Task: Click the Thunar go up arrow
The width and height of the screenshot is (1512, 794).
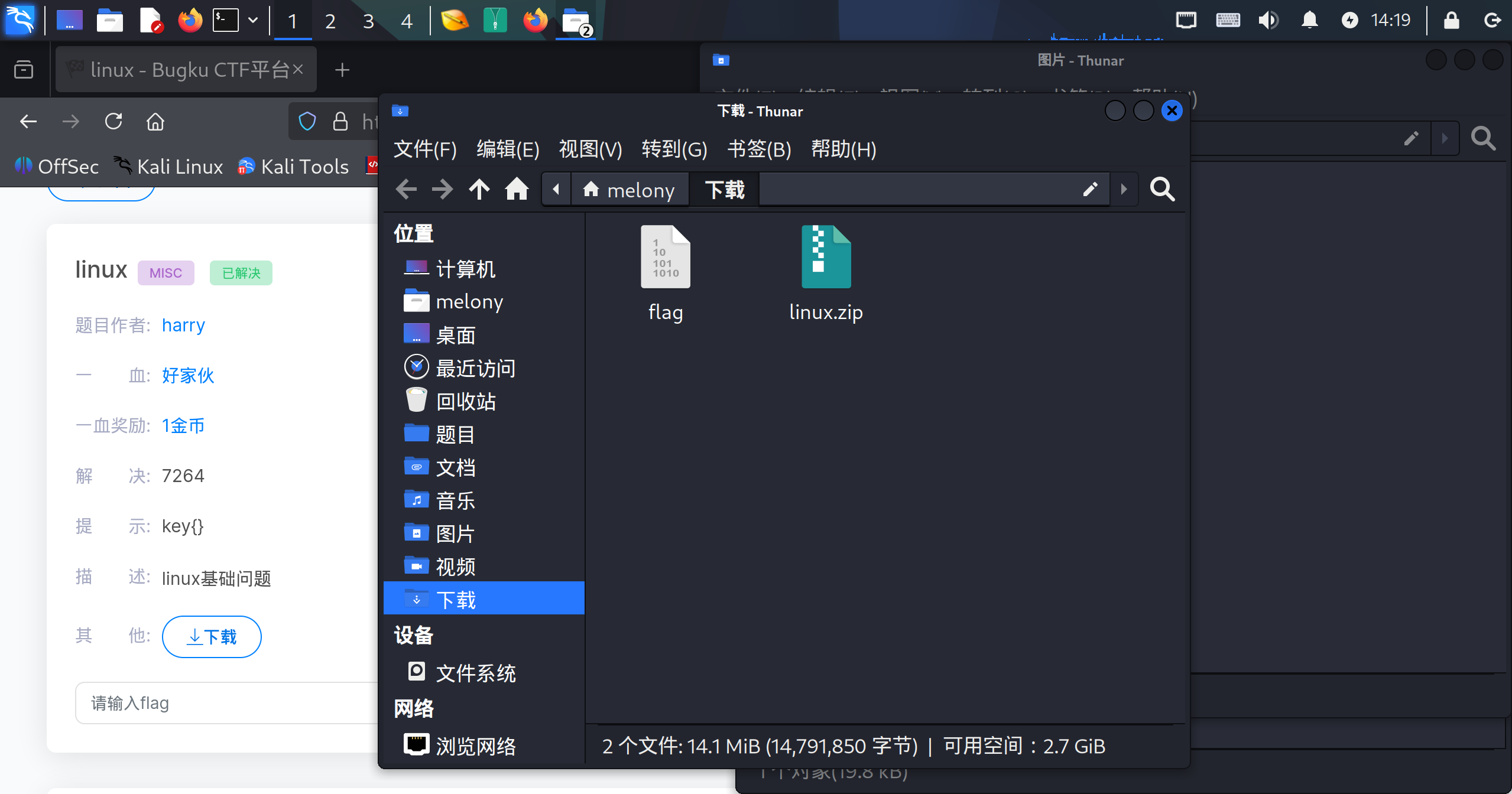Action: coord(479,190)
